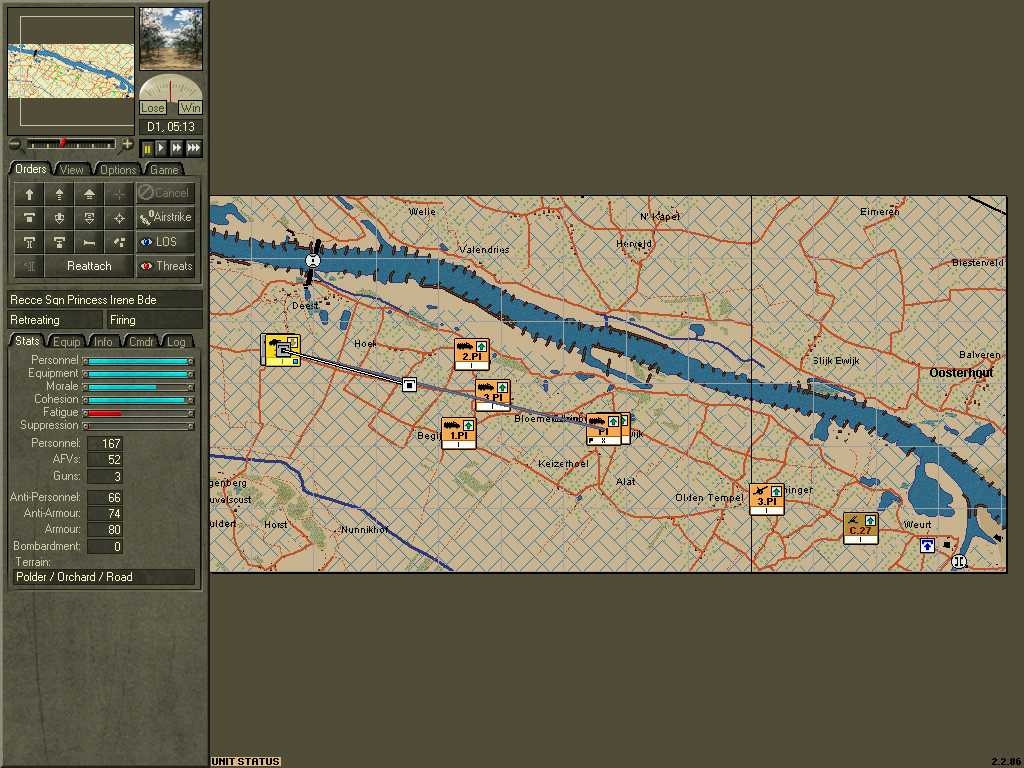Click the Lose gauge label

[x=152, y=108]
